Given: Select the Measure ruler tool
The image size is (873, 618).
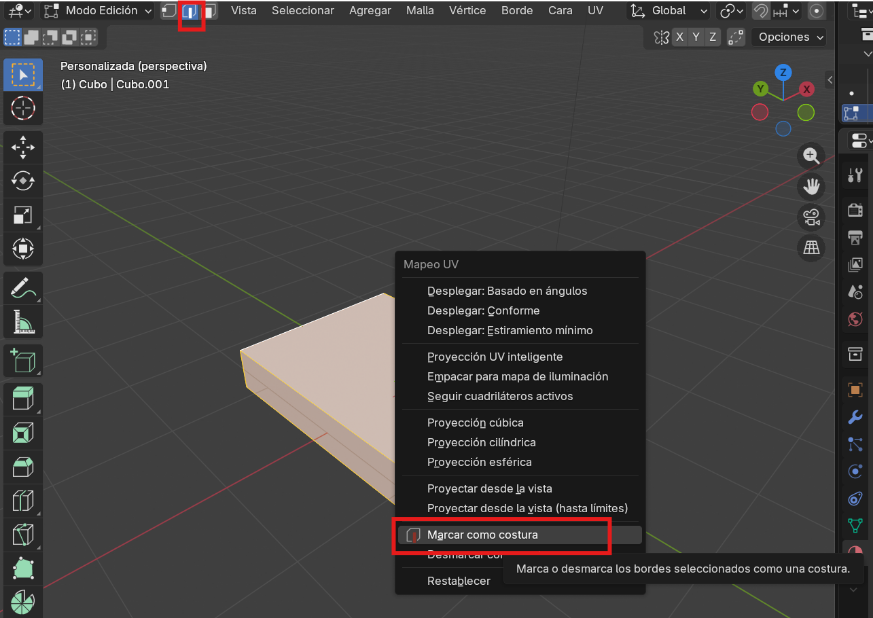Looking at the screenshot, I should click(x=23, y=322).
